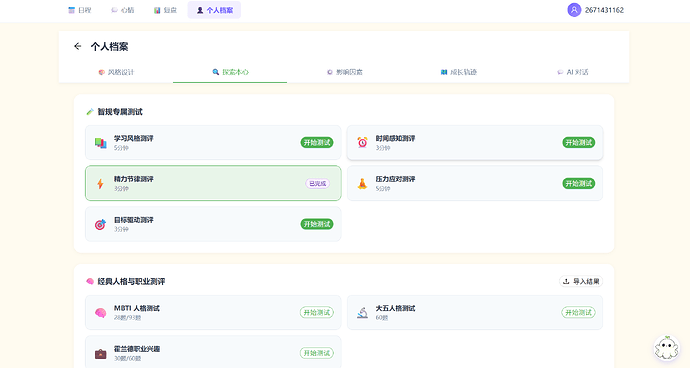This screenshot has width=690, height=368.
Task: Click the briefcase icon for 霍兰德职业兴趣
Action: tap(100, 353)
